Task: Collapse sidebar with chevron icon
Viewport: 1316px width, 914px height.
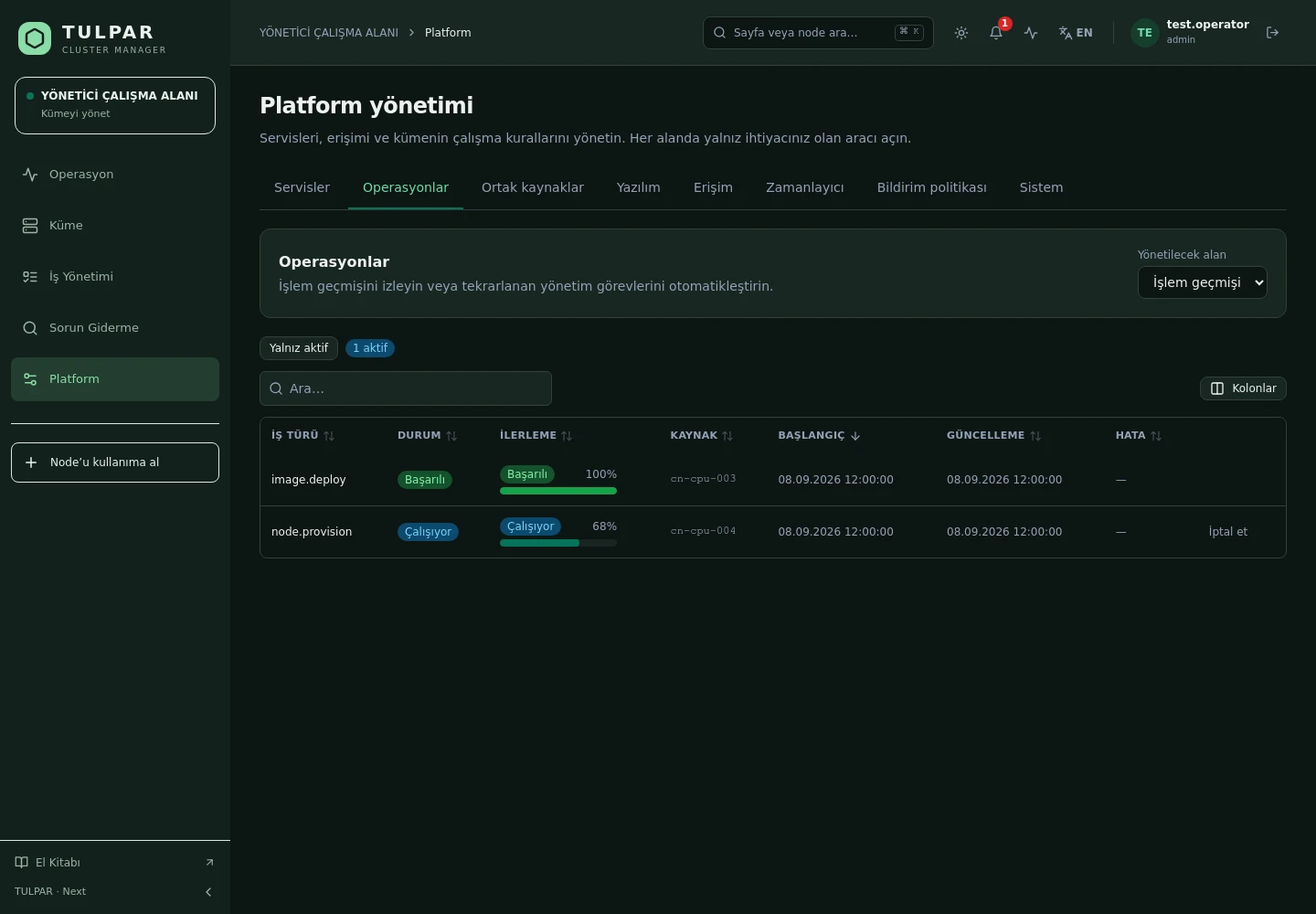Action: tap(208, 892)
